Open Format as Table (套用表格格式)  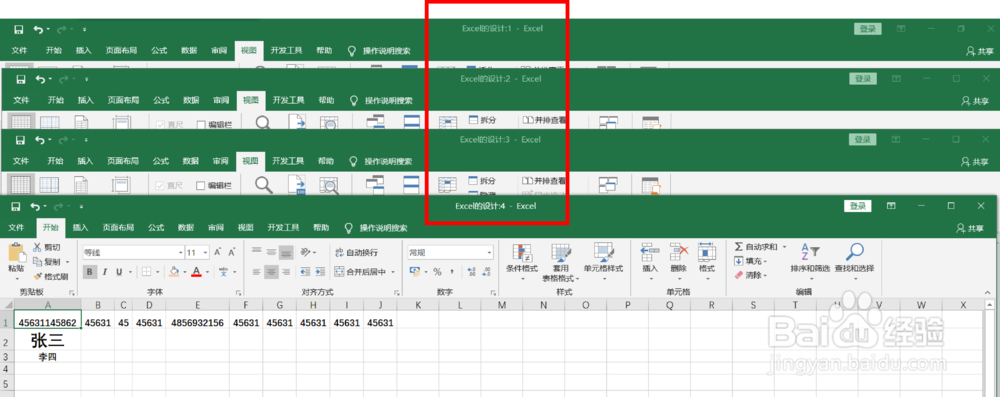click(x=561, y=262)
